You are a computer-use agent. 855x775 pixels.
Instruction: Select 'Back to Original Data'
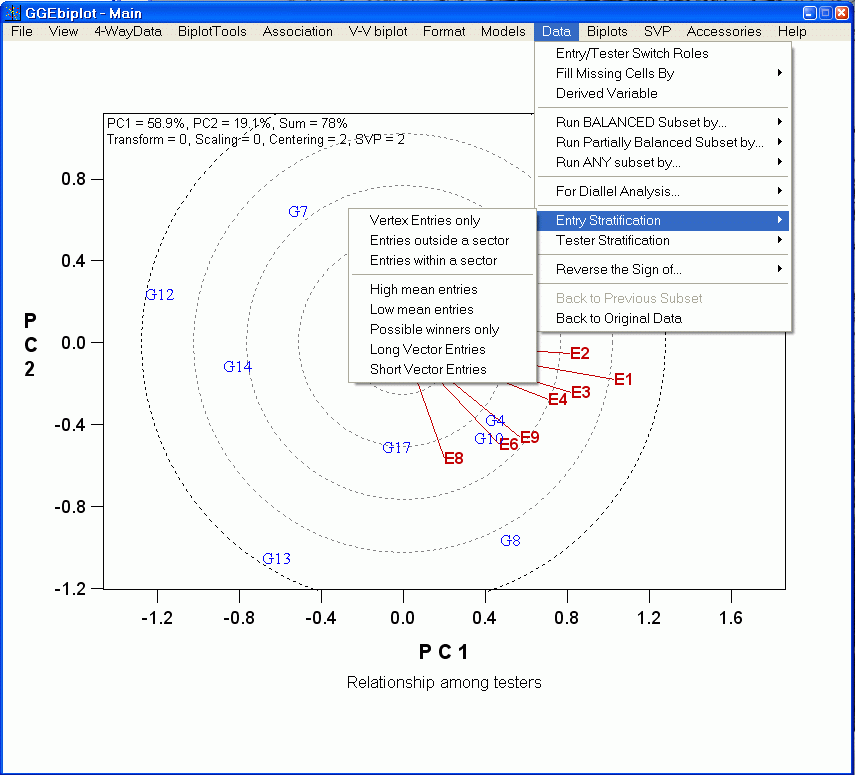[619, 318]
